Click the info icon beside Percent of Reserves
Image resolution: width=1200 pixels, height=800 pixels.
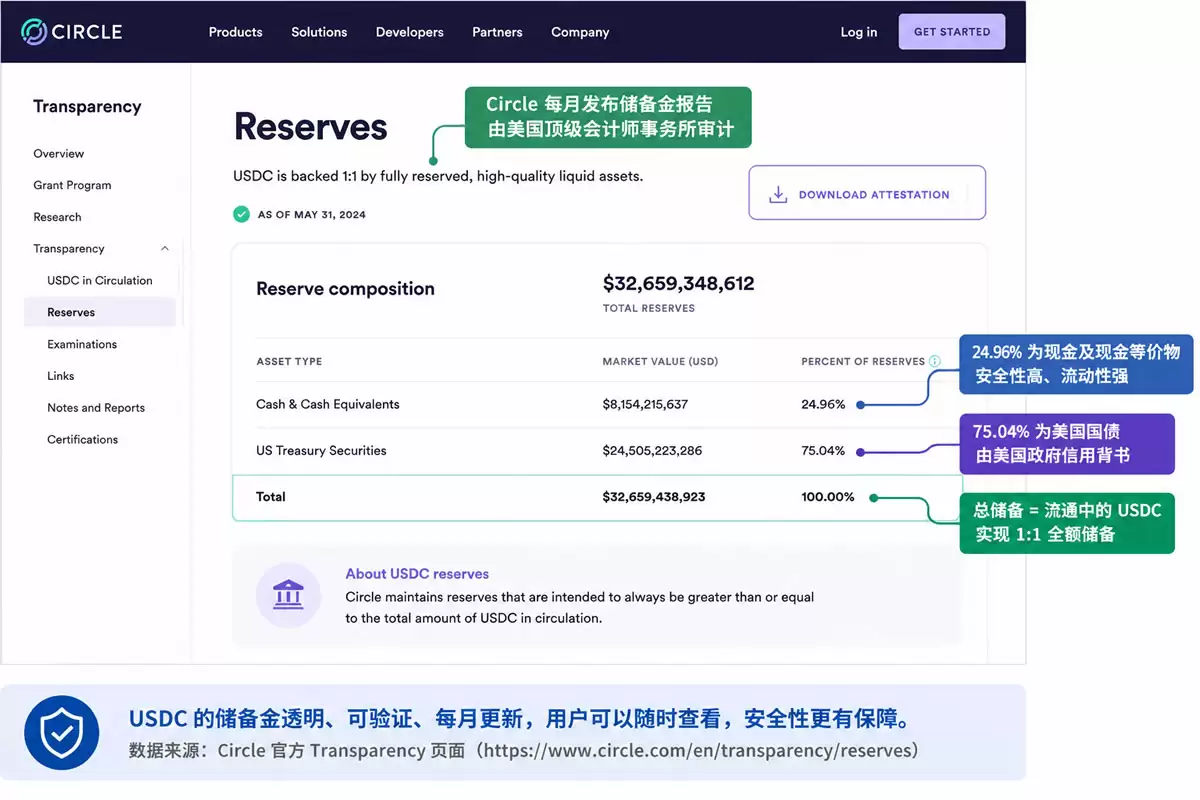[935, 361]
